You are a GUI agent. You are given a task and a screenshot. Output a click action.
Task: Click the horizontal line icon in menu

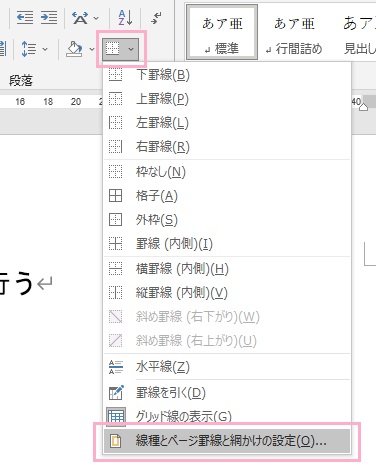click(116, 367)
